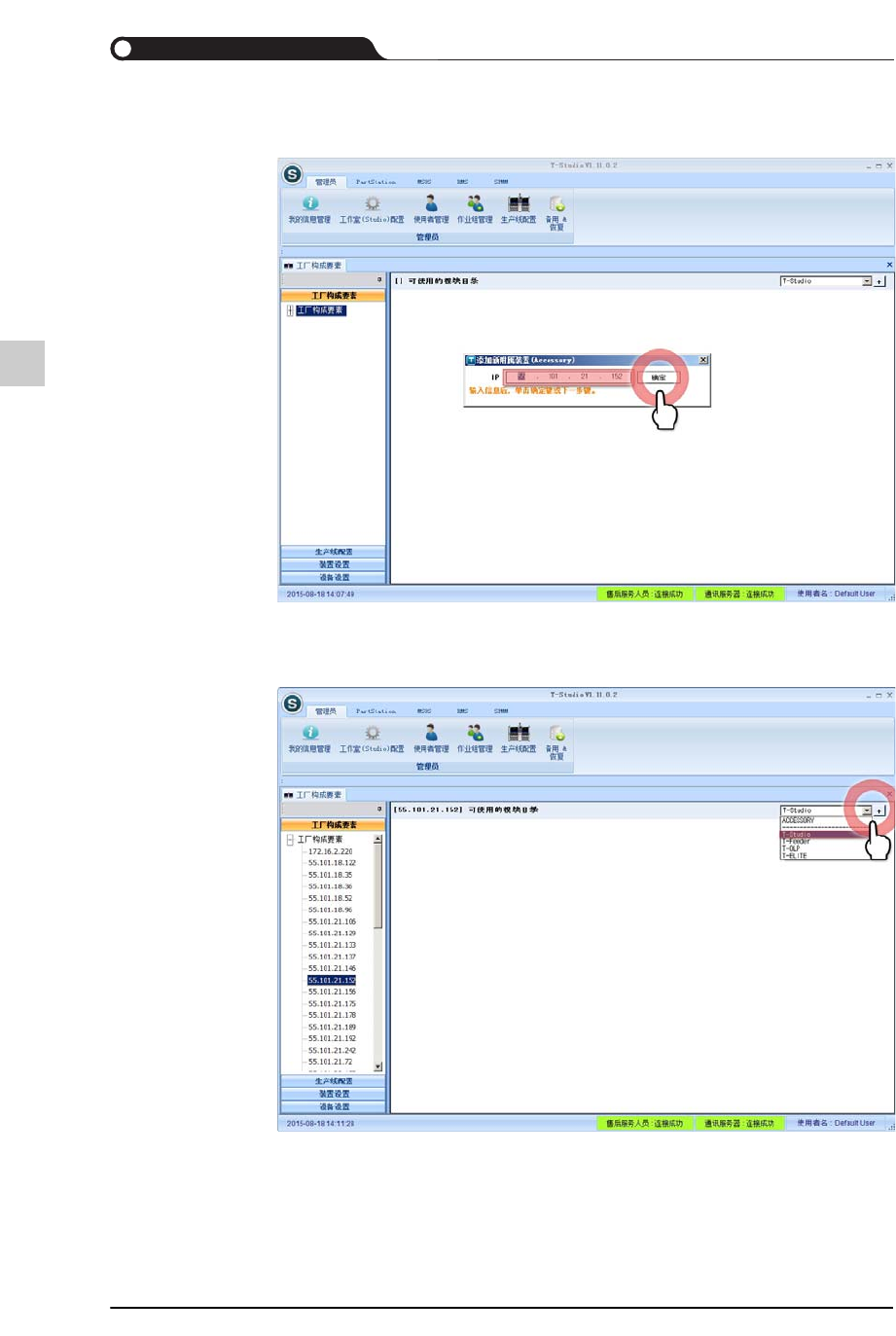Screen dimensions: 896x1336
Task: Select tree item 55.101.21.189
Action: click(332, 1027)
